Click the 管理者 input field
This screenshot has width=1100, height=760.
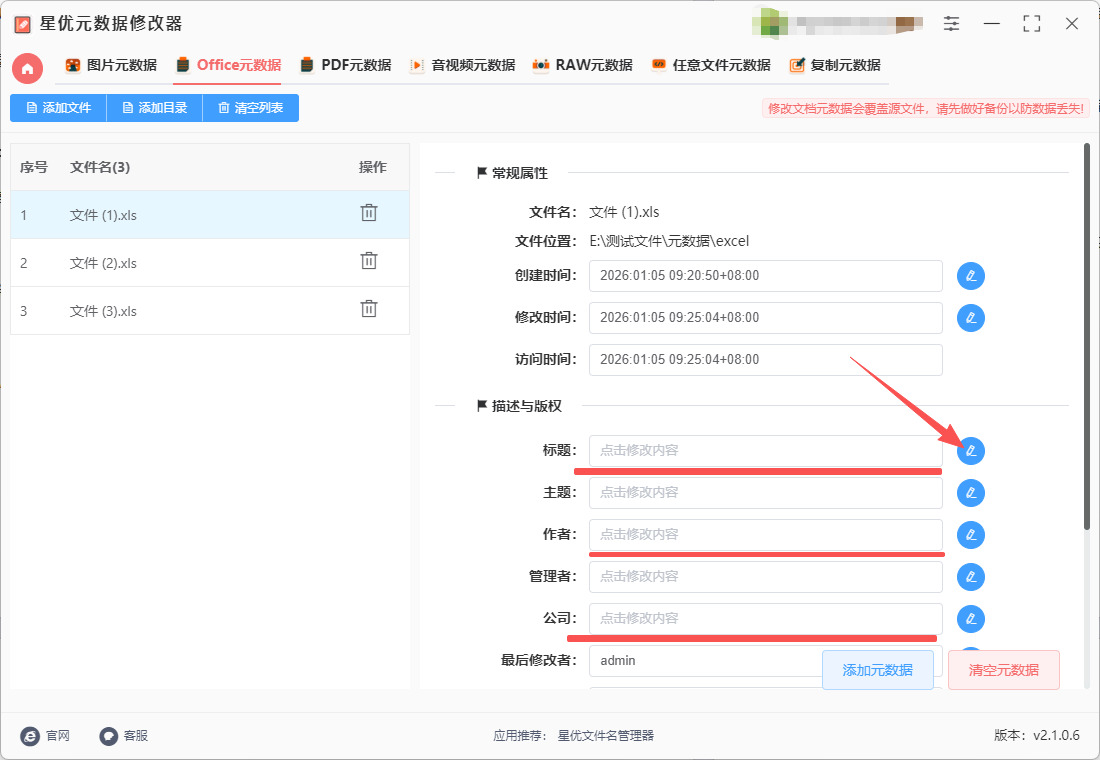click(x=765, y=577)
